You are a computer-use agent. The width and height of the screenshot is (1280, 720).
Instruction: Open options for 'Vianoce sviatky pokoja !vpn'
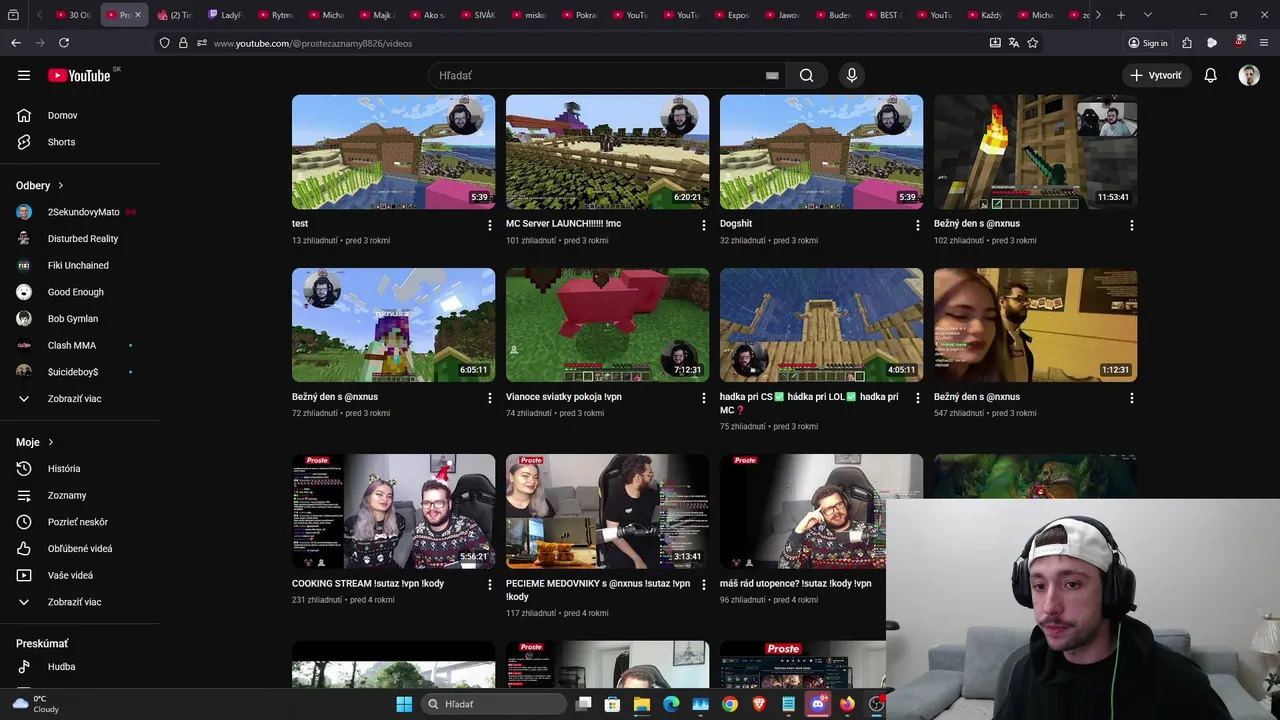pyautogui.click(x=703, y=398)
